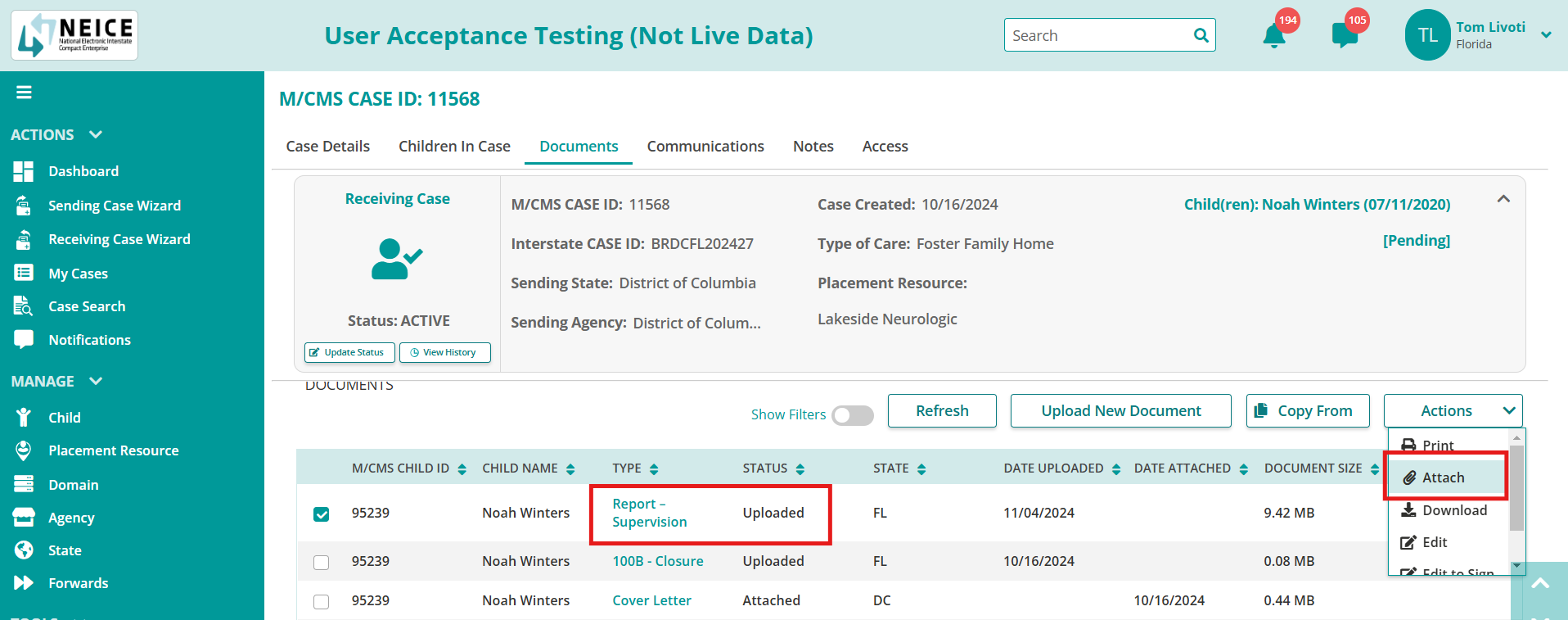Click the Pending status link
The image size is (1568, 620).
tap(1416, 241)
